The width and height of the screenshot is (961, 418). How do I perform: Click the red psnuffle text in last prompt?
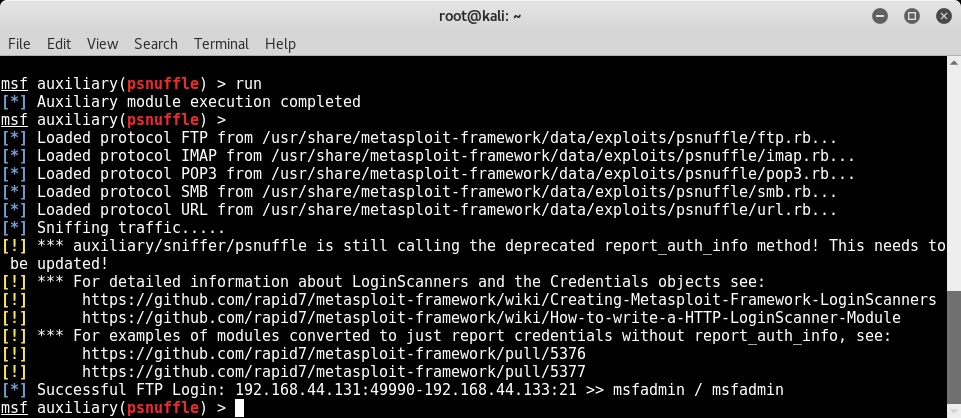pyautogui.click(x=163, y=408)
